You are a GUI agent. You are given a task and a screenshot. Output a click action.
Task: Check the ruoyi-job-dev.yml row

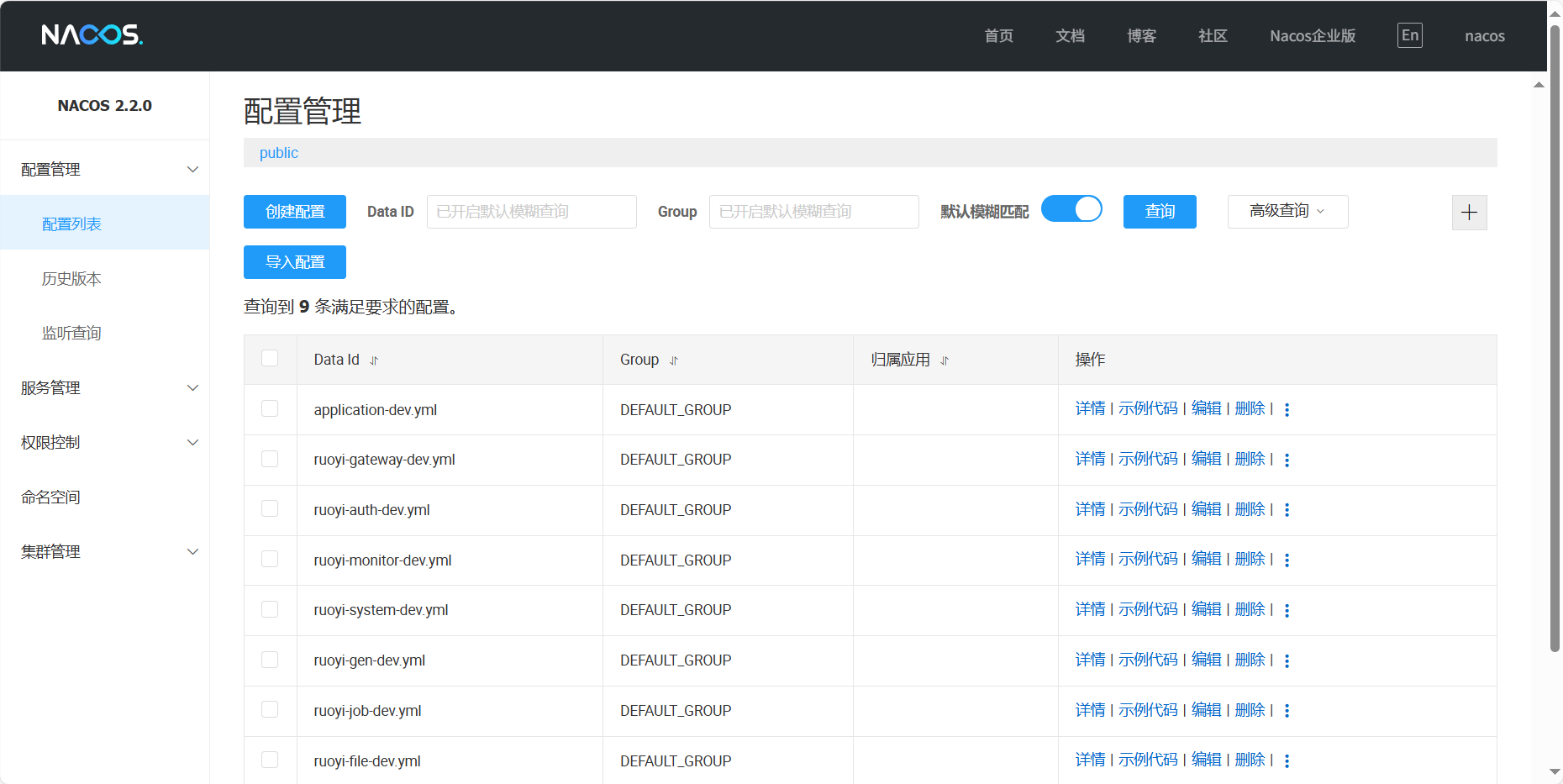point(270,709)
